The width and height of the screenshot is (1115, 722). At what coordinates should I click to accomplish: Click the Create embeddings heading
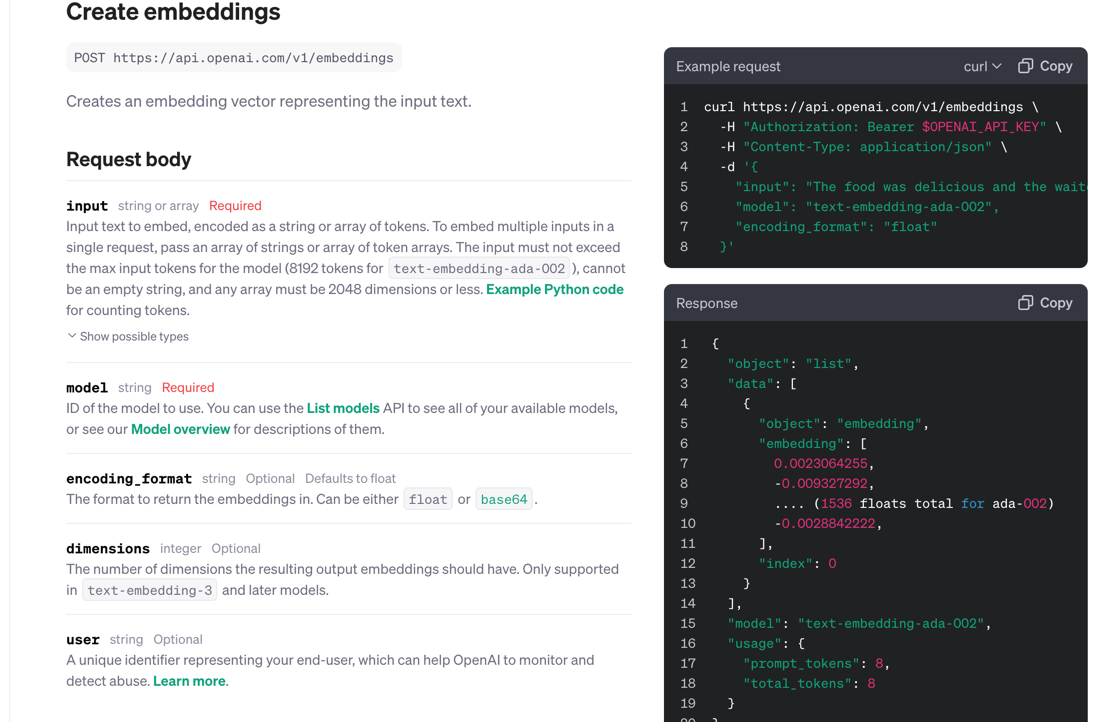[174, 12]
